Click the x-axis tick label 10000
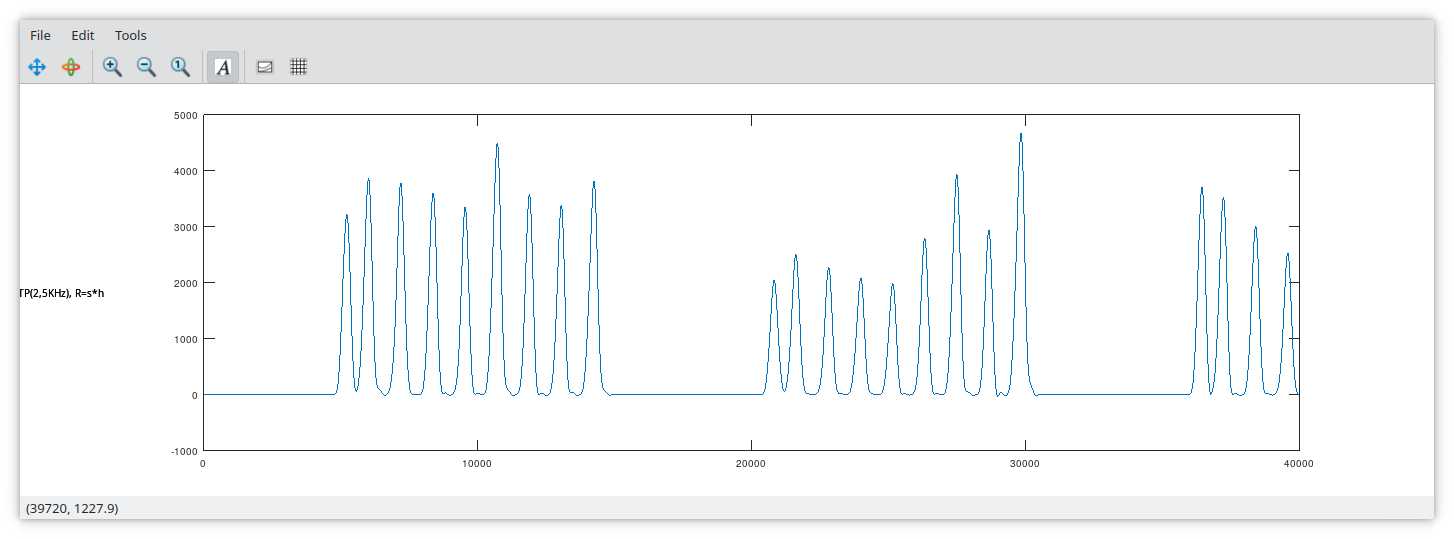 pos(476,463)
